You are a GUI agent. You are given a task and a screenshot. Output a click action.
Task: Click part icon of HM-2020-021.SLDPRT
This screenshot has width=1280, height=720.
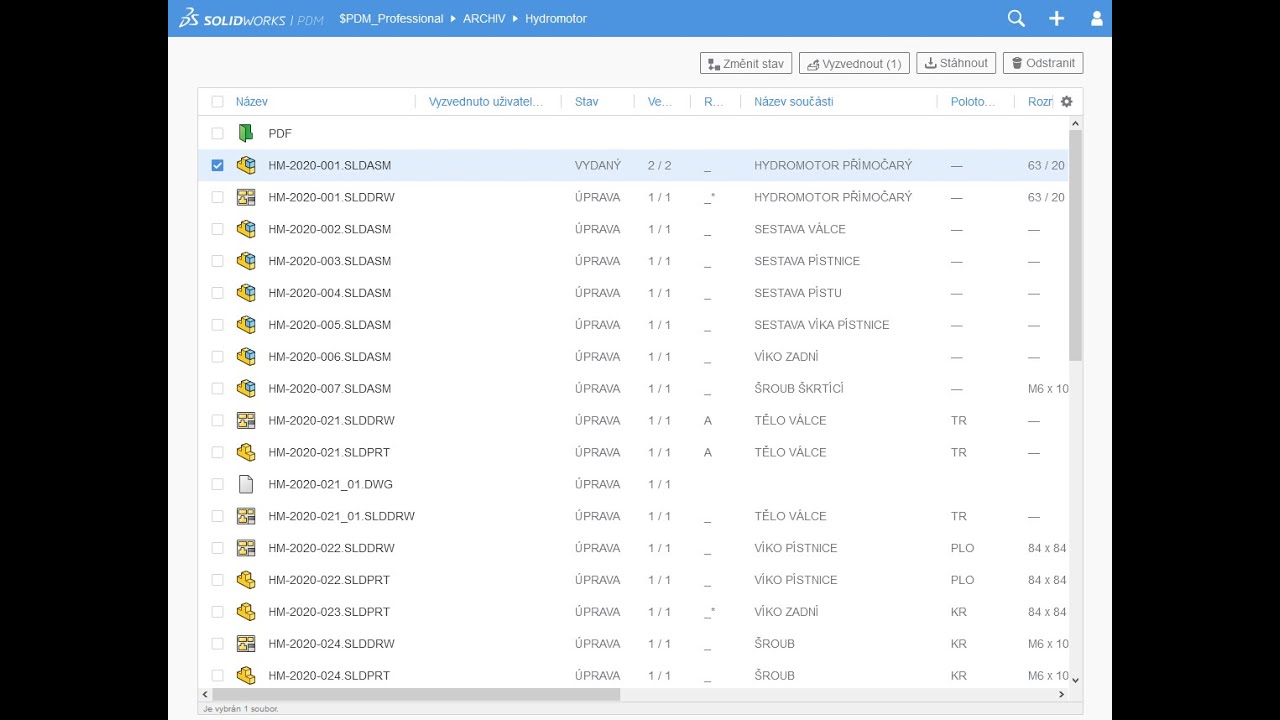[x=246, y=452]
